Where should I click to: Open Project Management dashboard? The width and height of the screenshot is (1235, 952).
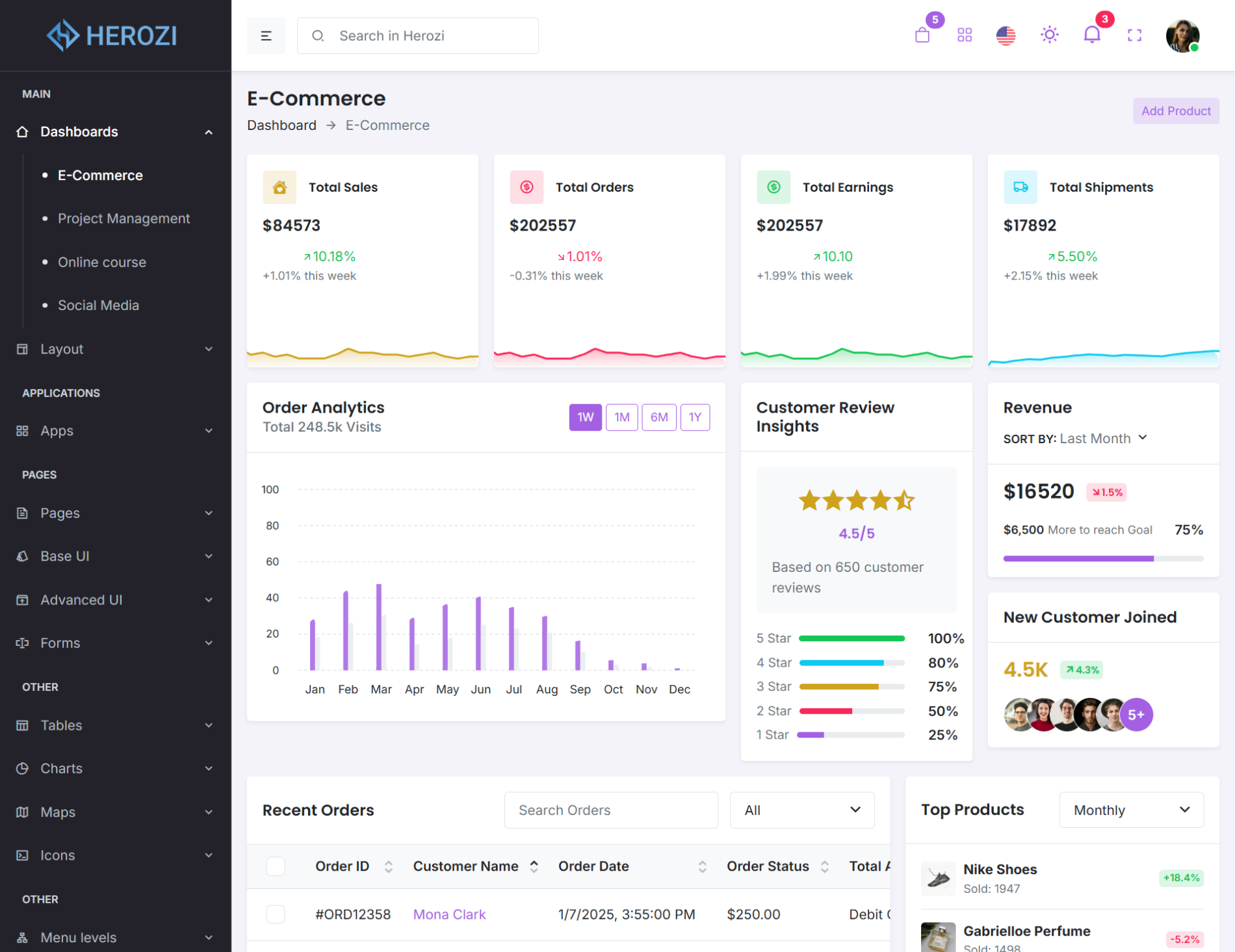(x=123, y=218)
